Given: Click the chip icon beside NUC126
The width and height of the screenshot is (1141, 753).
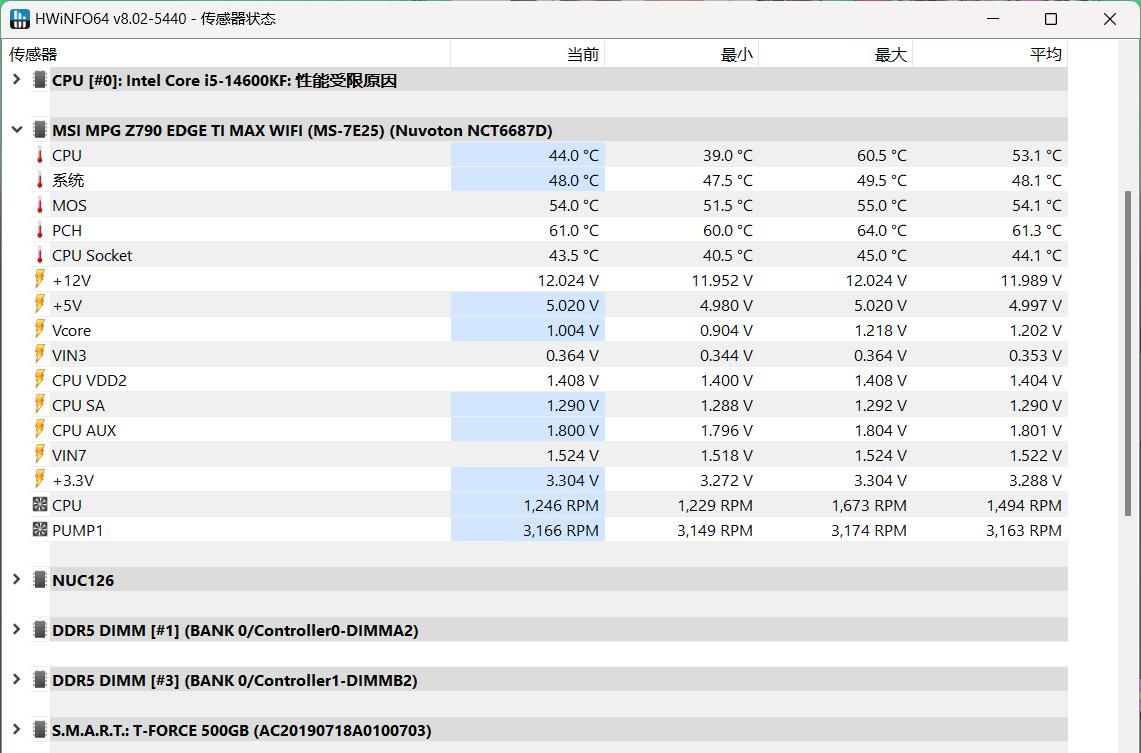Looking at the screenshot, I should (x=40, y=580).
